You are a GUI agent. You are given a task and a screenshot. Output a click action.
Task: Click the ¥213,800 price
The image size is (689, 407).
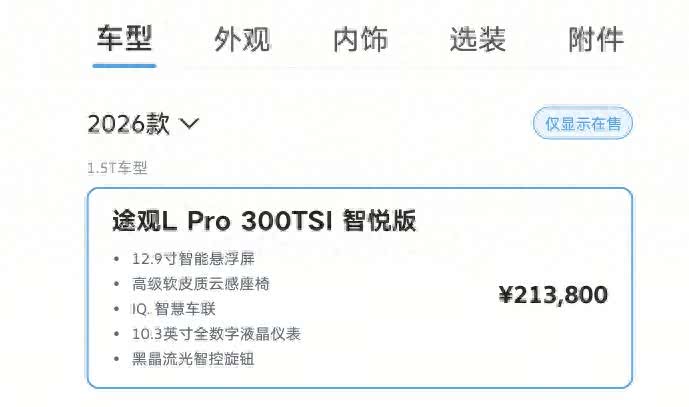(553, 294)
